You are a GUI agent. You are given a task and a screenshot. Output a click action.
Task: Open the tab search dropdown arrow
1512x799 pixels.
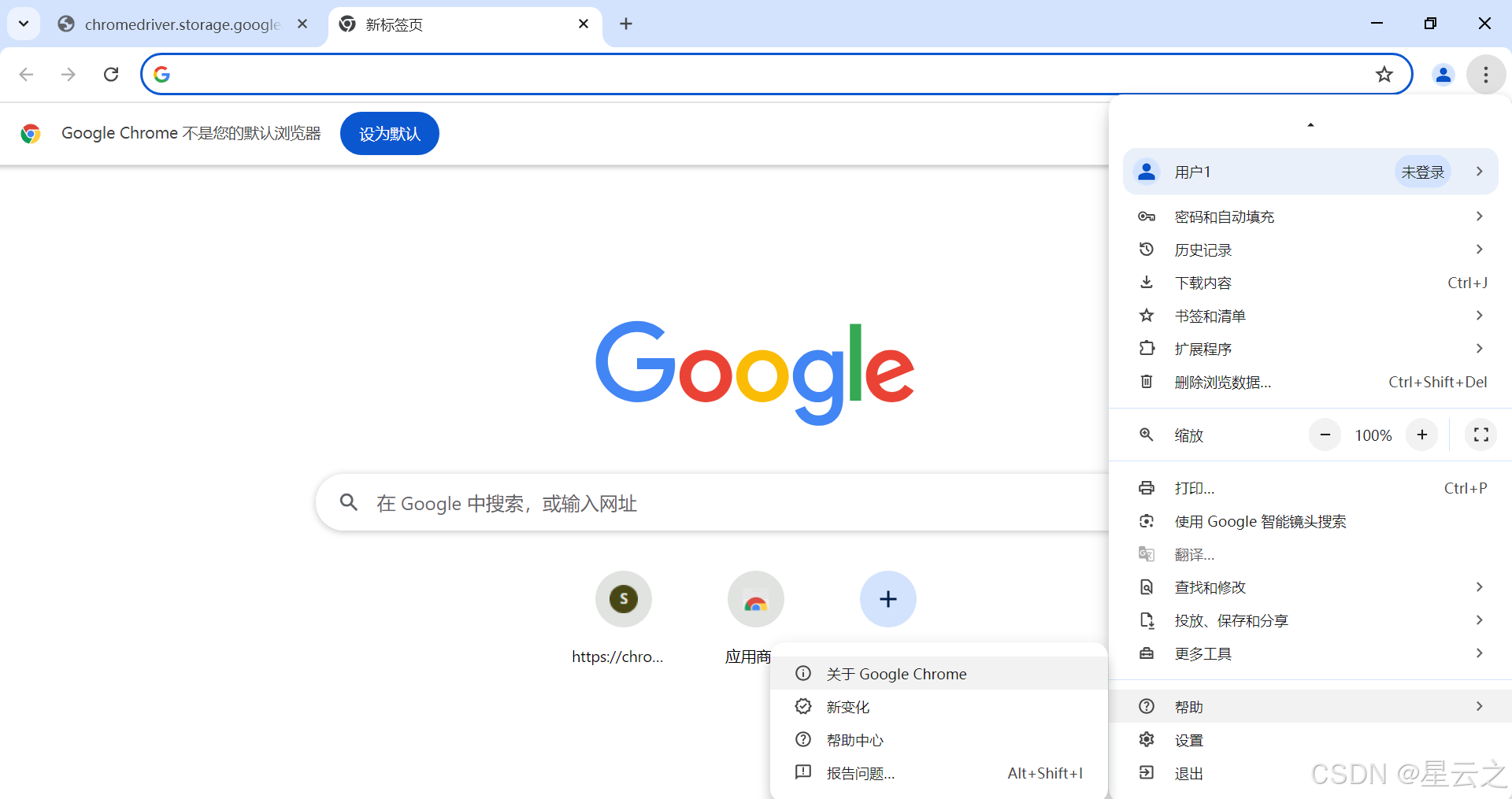point(24,24)
